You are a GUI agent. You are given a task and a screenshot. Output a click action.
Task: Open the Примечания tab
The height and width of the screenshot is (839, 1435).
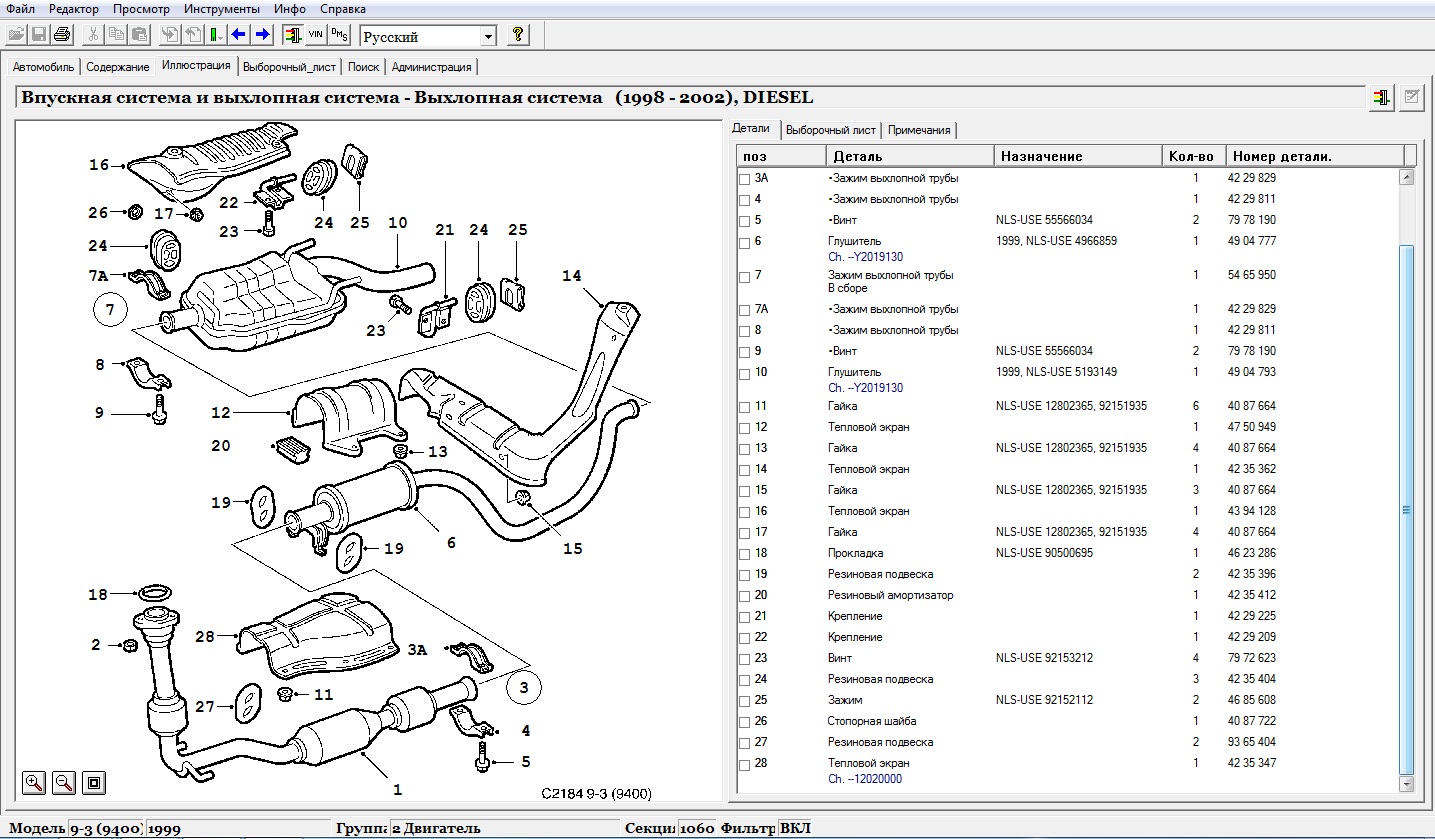tap(919, 130)
